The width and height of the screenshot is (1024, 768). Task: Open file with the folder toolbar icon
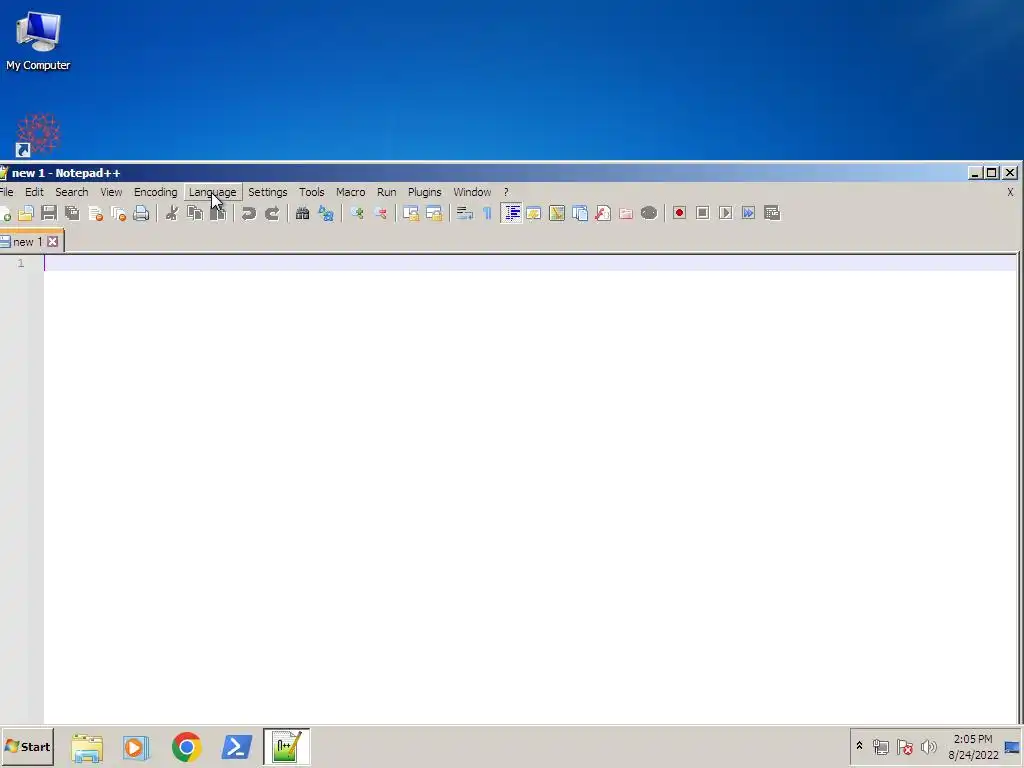(x=25, y=214)
